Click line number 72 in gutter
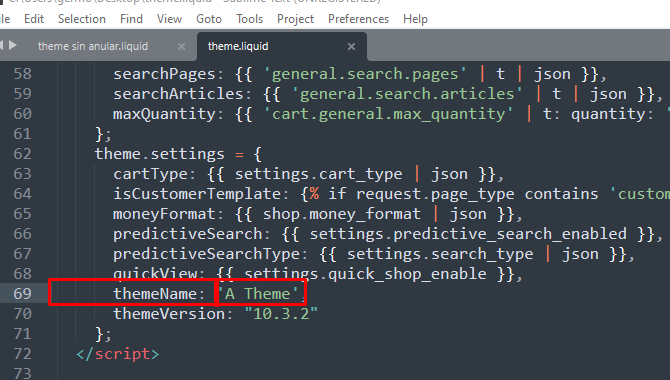Viewport: 670px width, 380px height. tap(23, 354)
